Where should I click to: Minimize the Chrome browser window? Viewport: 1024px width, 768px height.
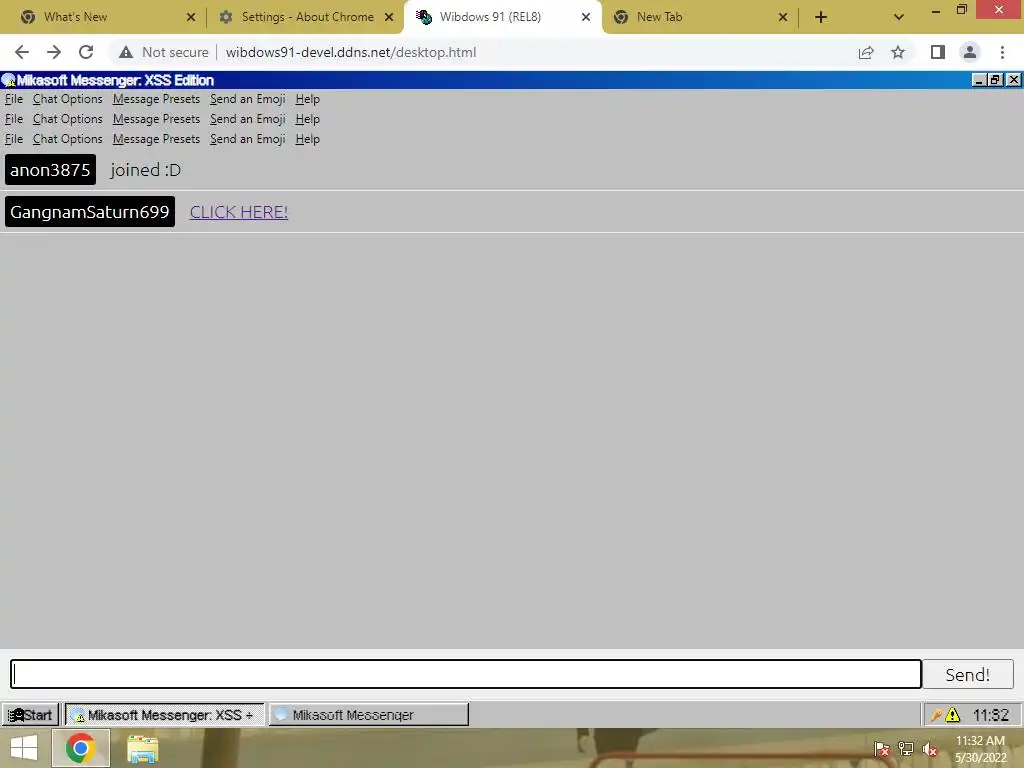[x=936, y=10]
